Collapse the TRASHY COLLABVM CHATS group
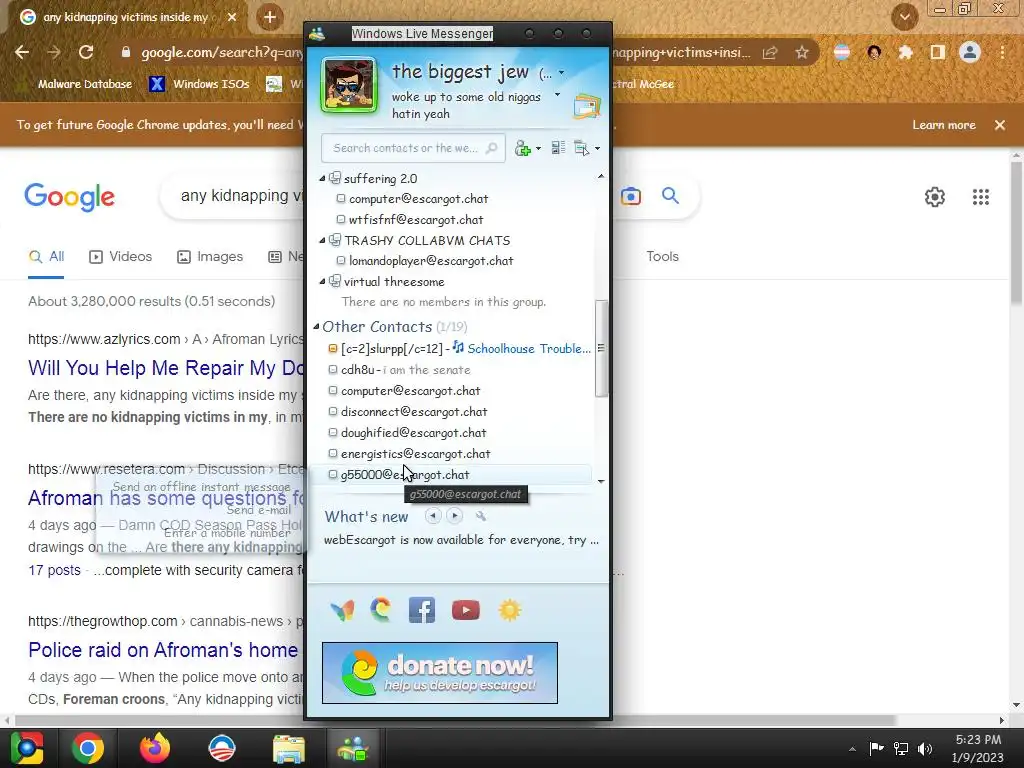The height and width of the screenshot is (768, 1024). [x=322, y=240]
